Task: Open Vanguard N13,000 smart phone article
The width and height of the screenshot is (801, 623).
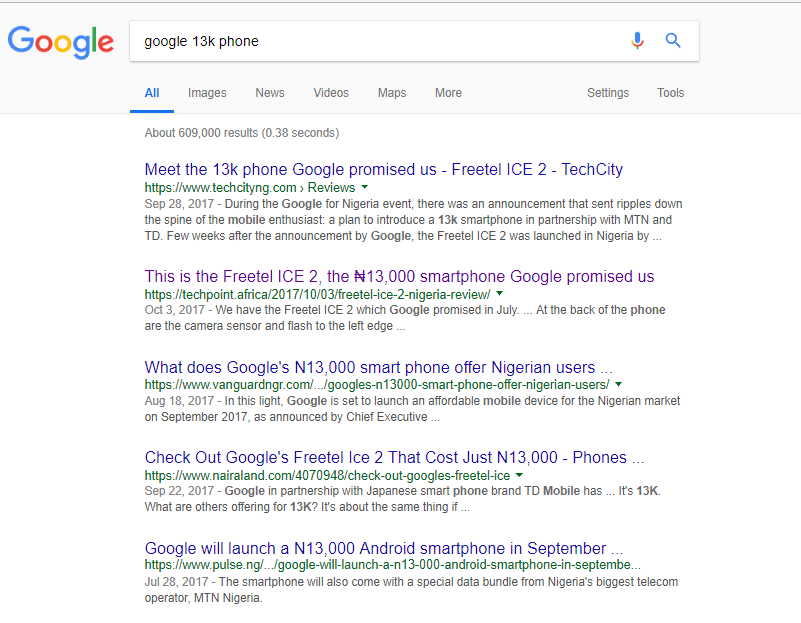Action: (x=379, y=367)
